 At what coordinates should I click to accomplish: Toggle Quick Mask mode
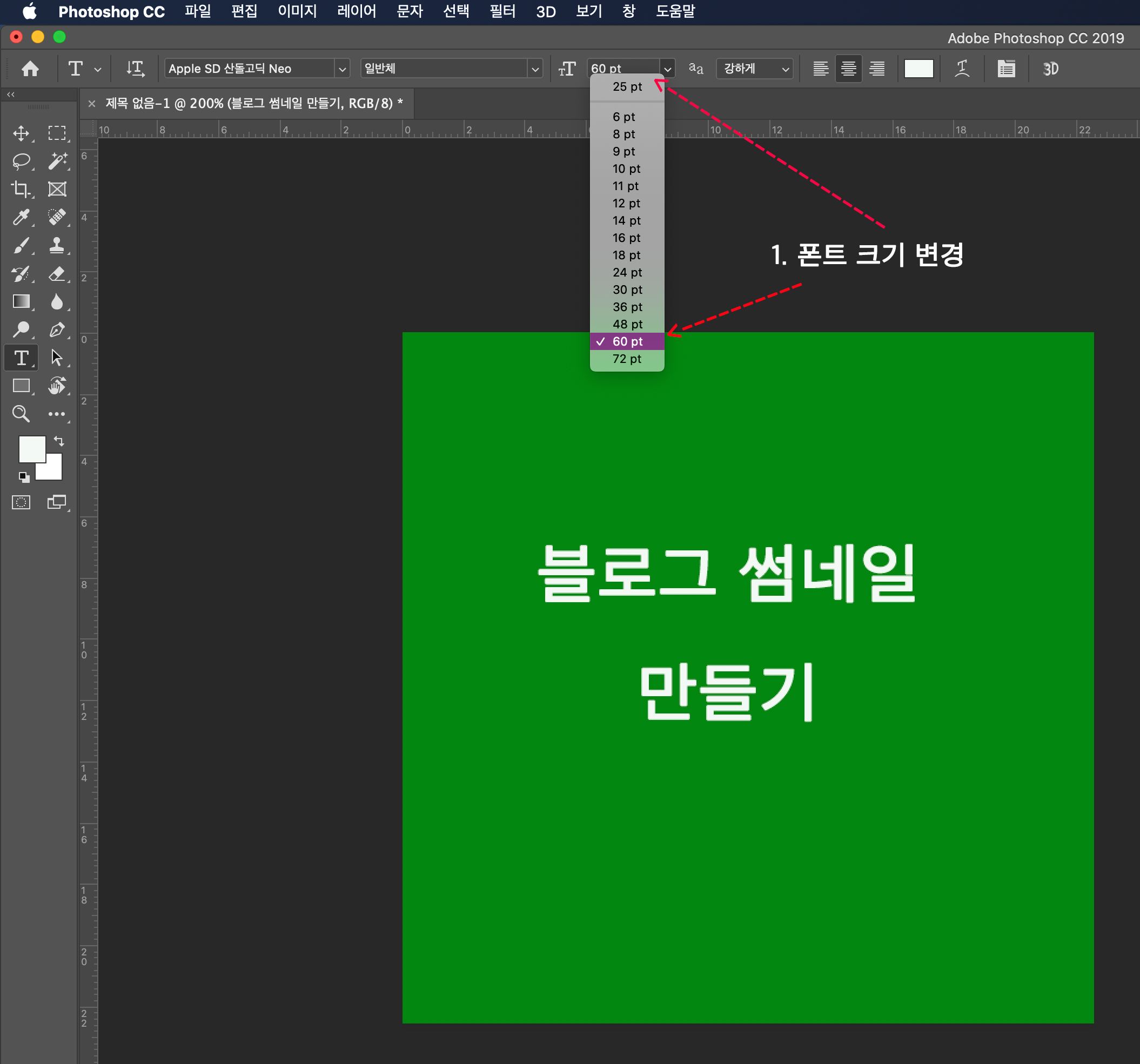coord(21,502)
